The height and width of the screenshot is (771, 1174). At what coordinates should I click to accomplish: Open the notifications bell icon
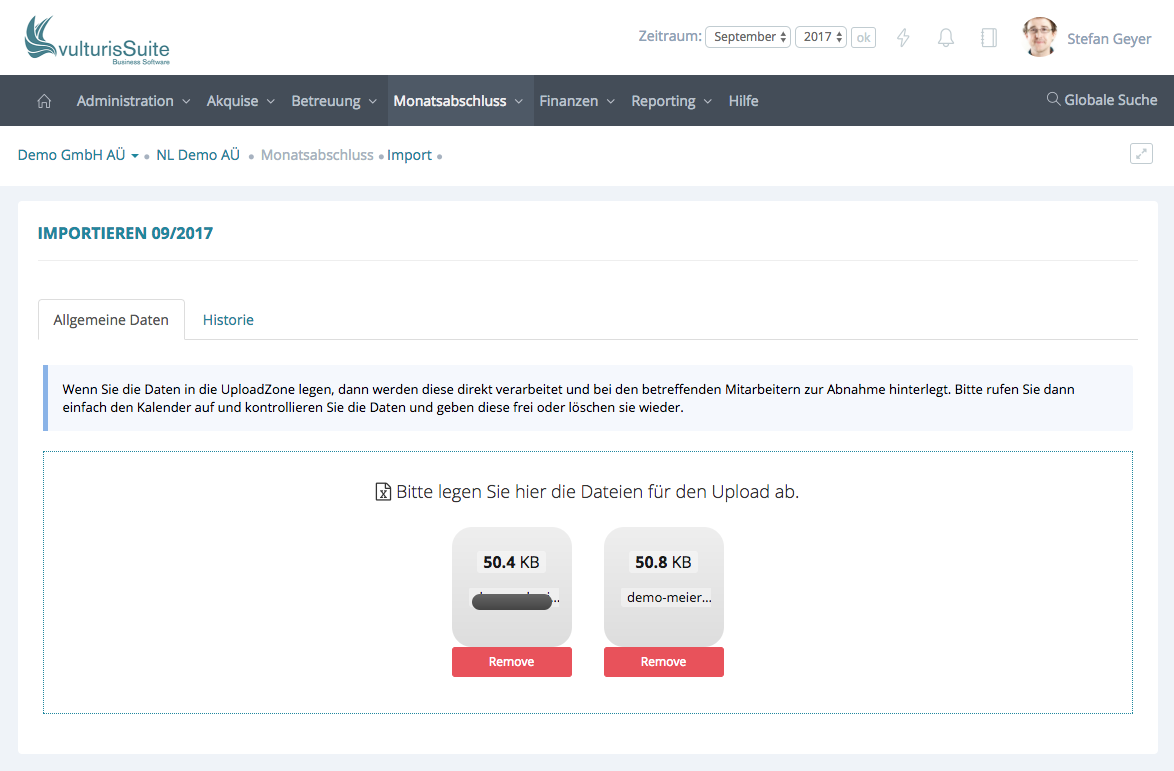tap(945, 38)
